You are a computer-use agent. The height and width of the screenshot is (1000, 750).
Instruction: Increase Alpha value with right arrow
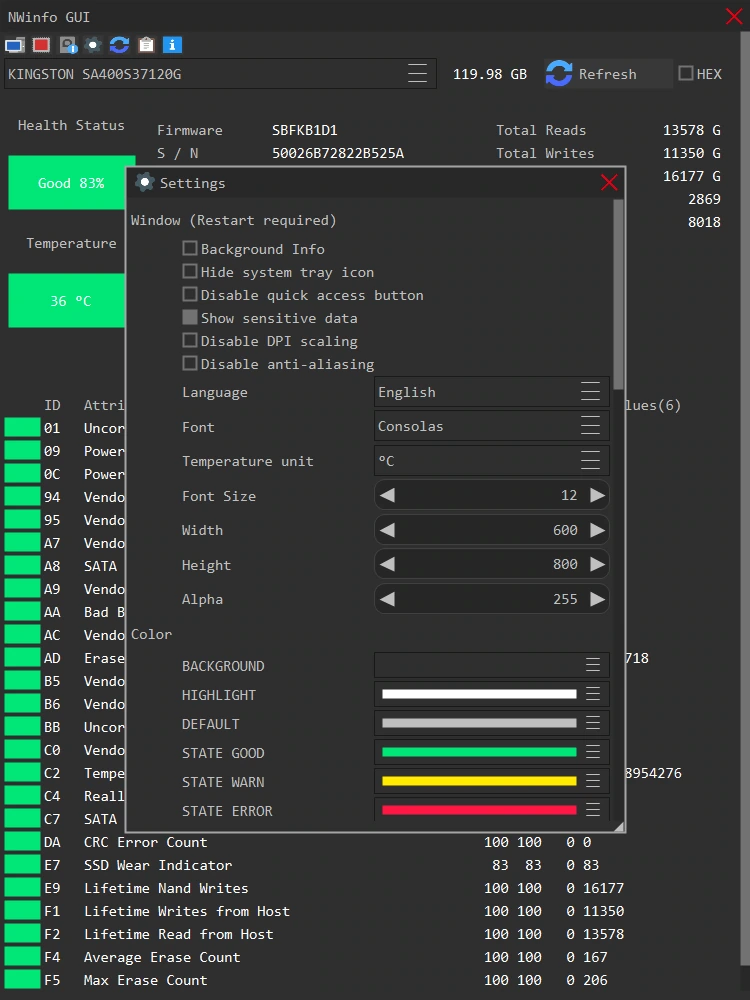coord(597,599)
